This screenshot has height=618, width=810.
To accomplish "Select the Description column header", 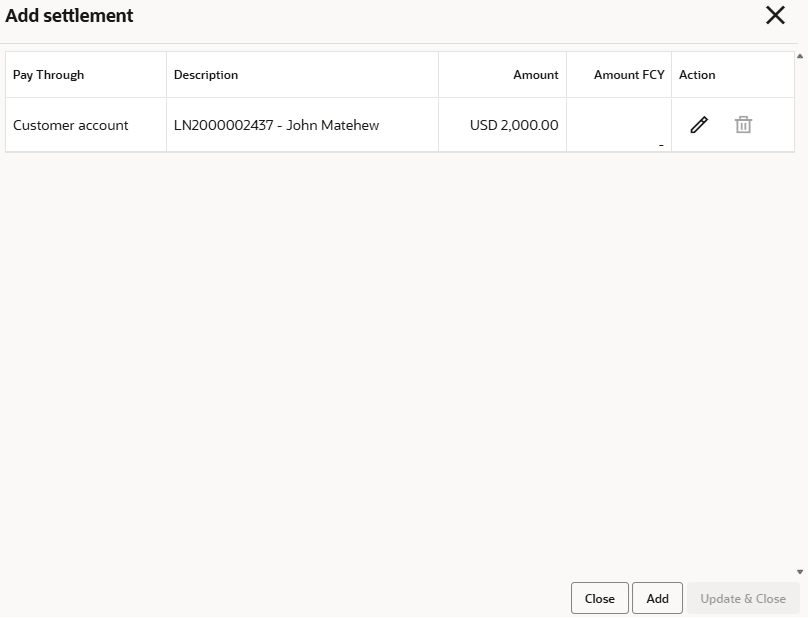I will pos(303,75).
